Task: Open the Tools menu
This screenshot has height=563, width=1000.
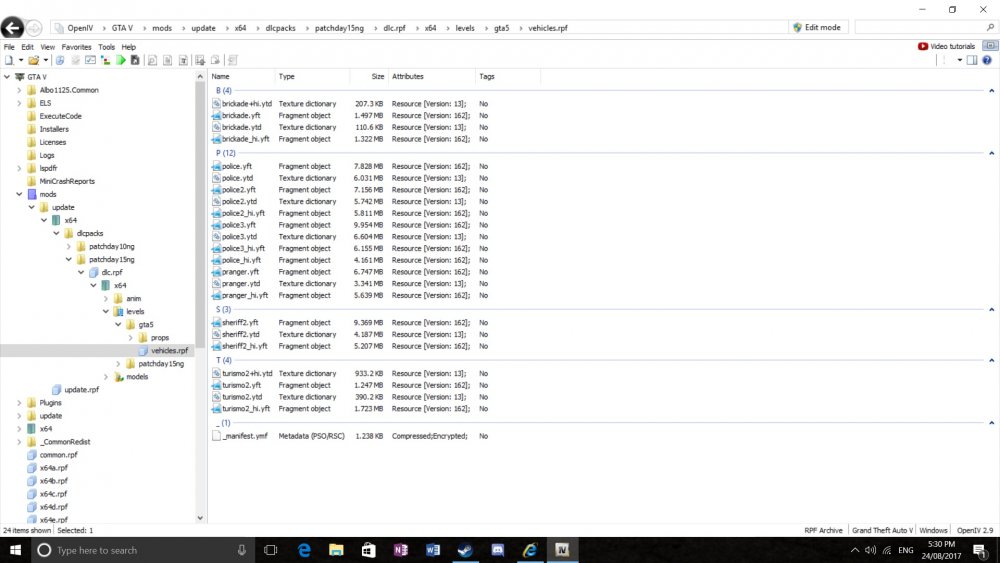Action: point(107,47)
